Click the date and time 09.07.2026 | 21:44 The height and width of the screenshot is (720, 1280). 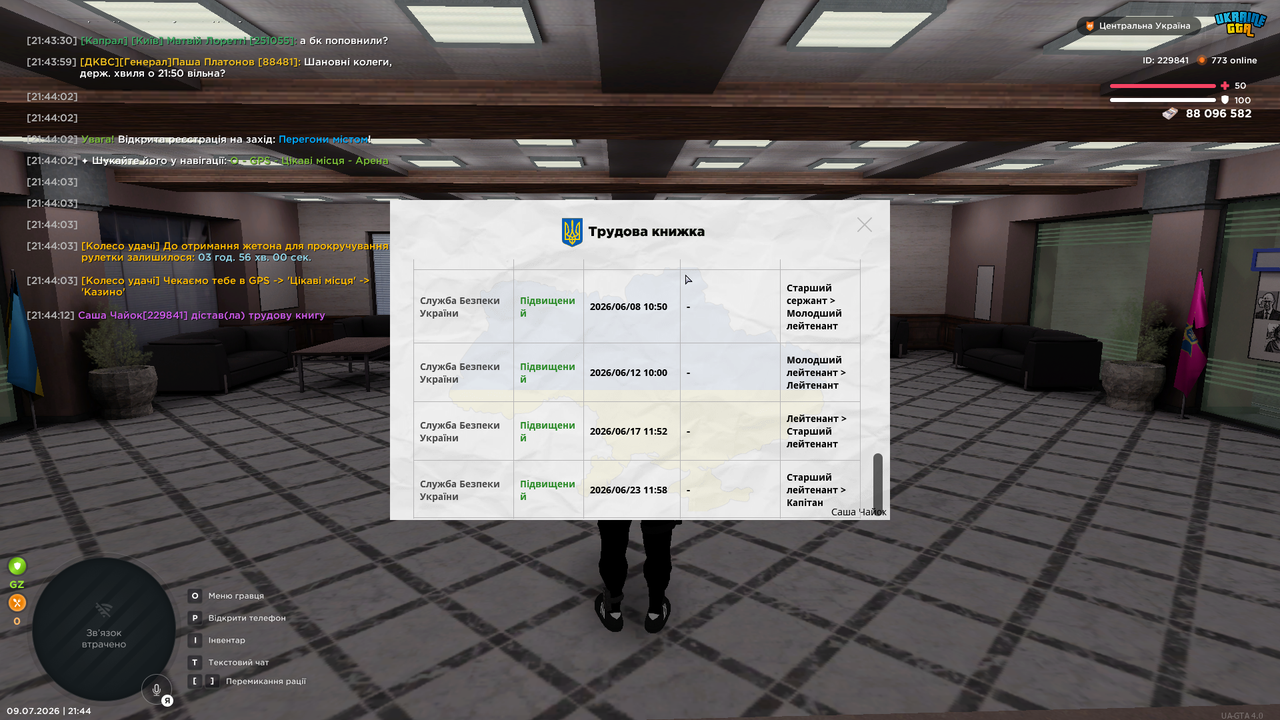coord(49,711)
